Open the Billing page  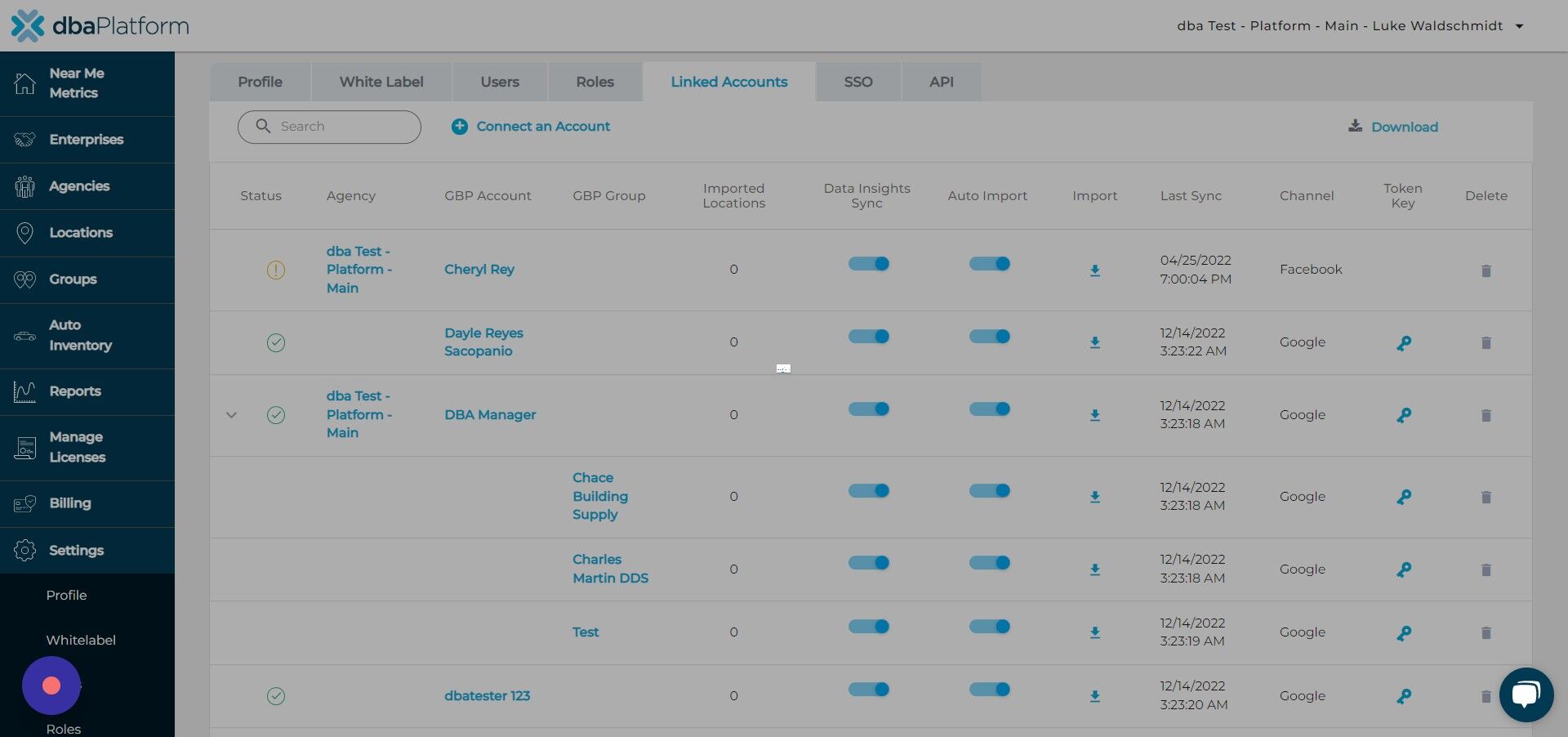pyautogui.click(x=87, y=503)
